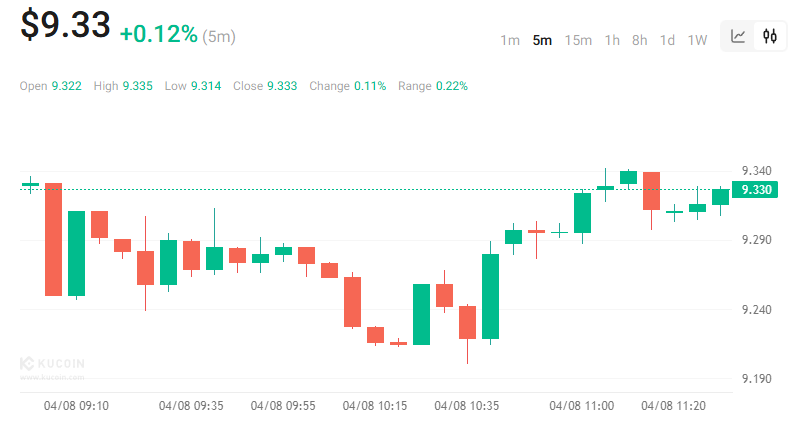Pick the 8h timeframe option
This screenshot has height=433, width=798.
tap(640, 40)
